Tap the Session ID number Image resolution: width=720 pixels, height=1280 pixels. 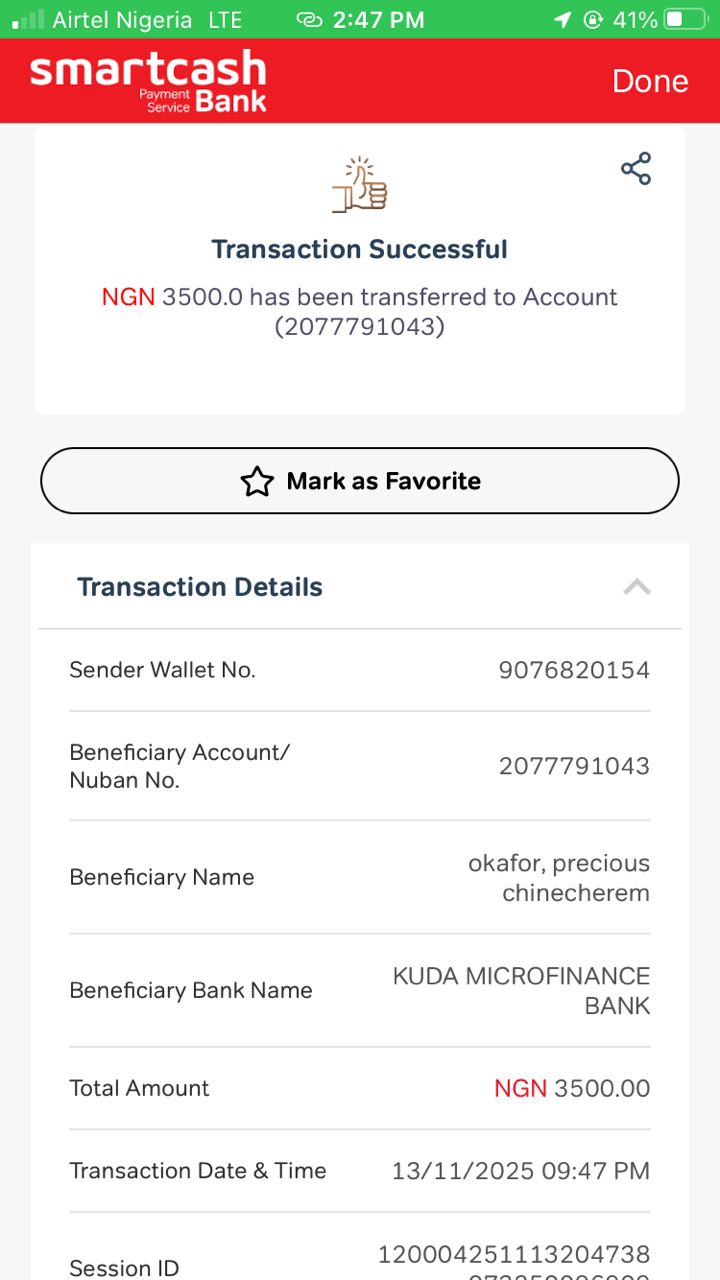tap(514, 1255)
